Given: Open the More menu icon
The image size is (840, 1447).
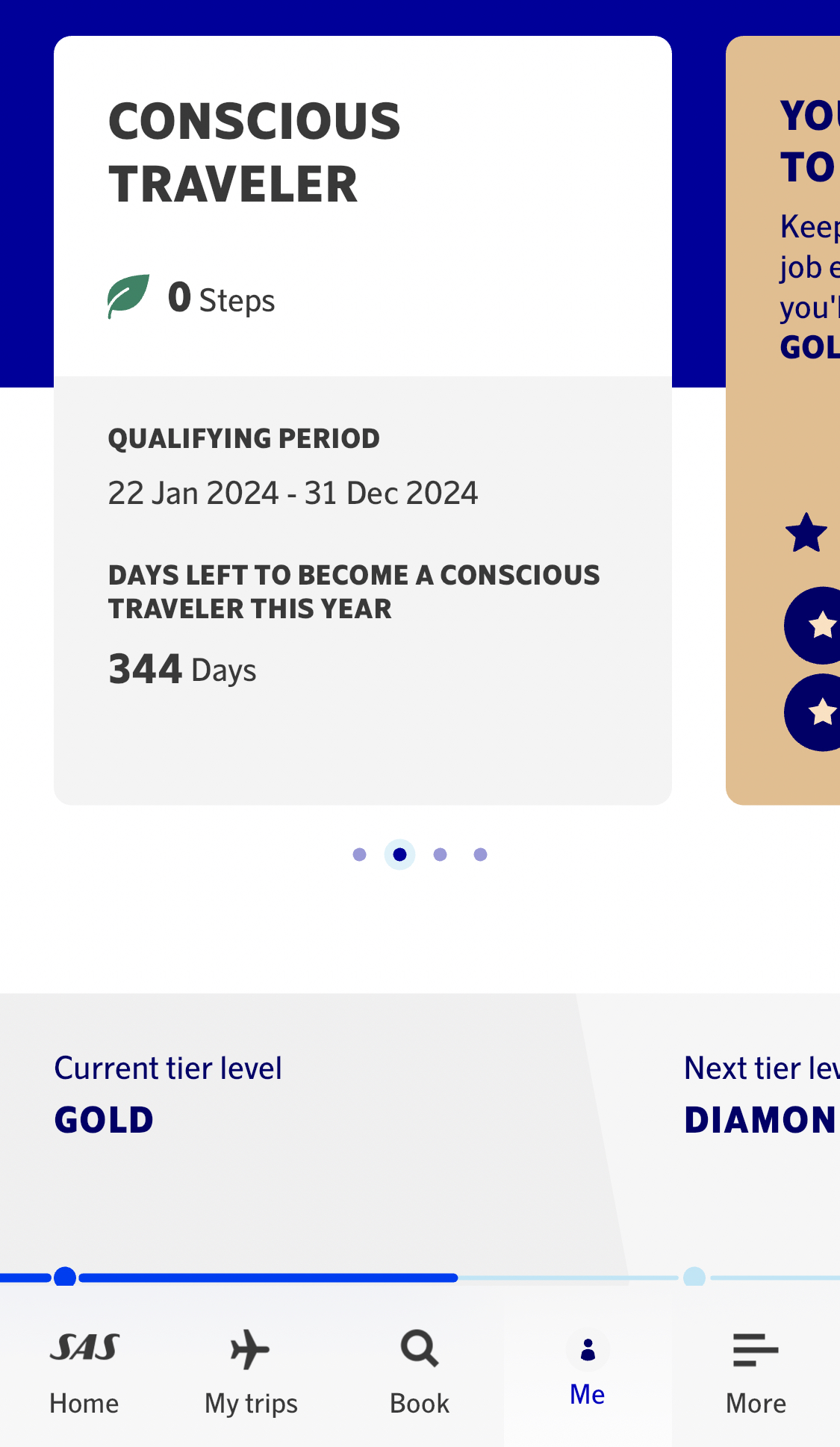Looking at the screenshot, I should [756, 1350].
